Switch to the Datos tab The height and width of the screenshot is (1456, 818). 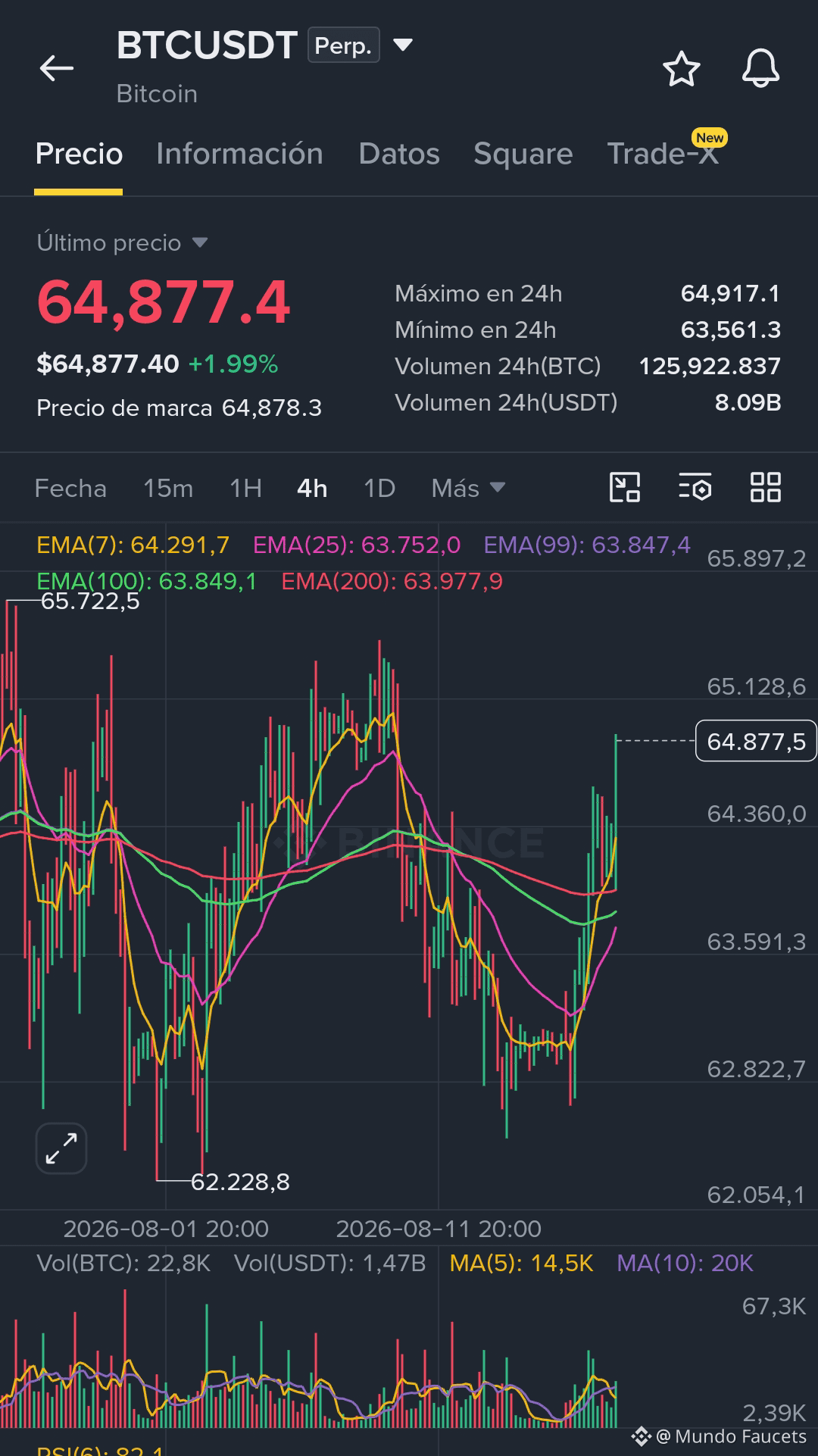pyautogui.click(x=399, y=154)
